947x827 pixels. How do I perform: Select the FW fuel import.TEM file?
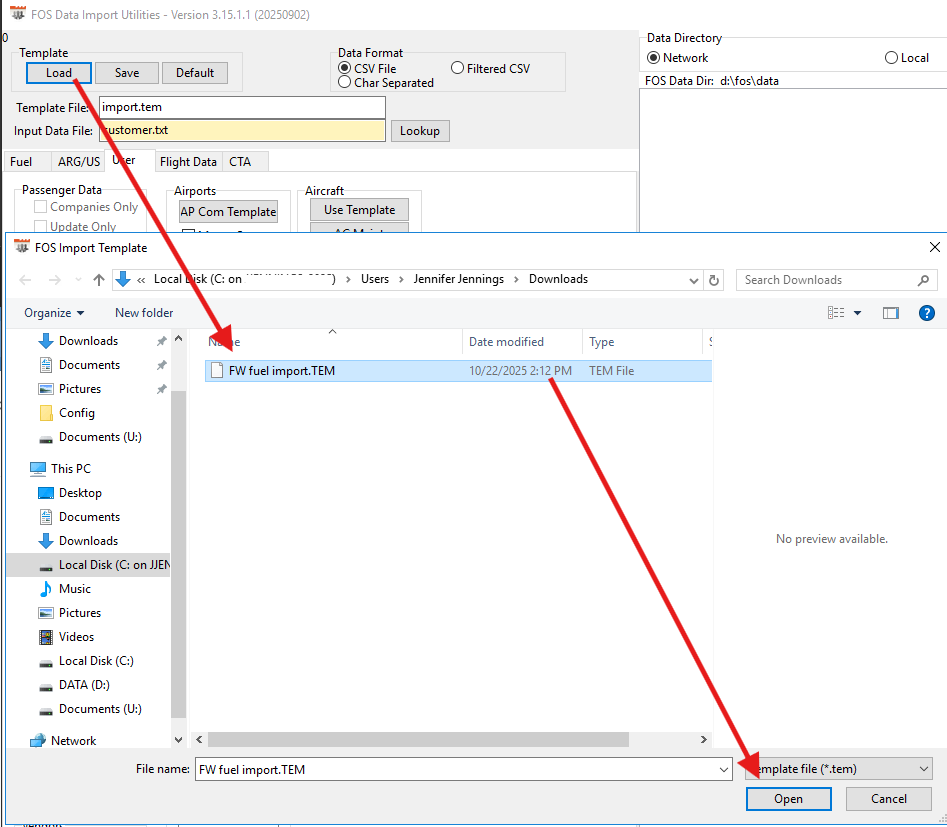[281, 371]
